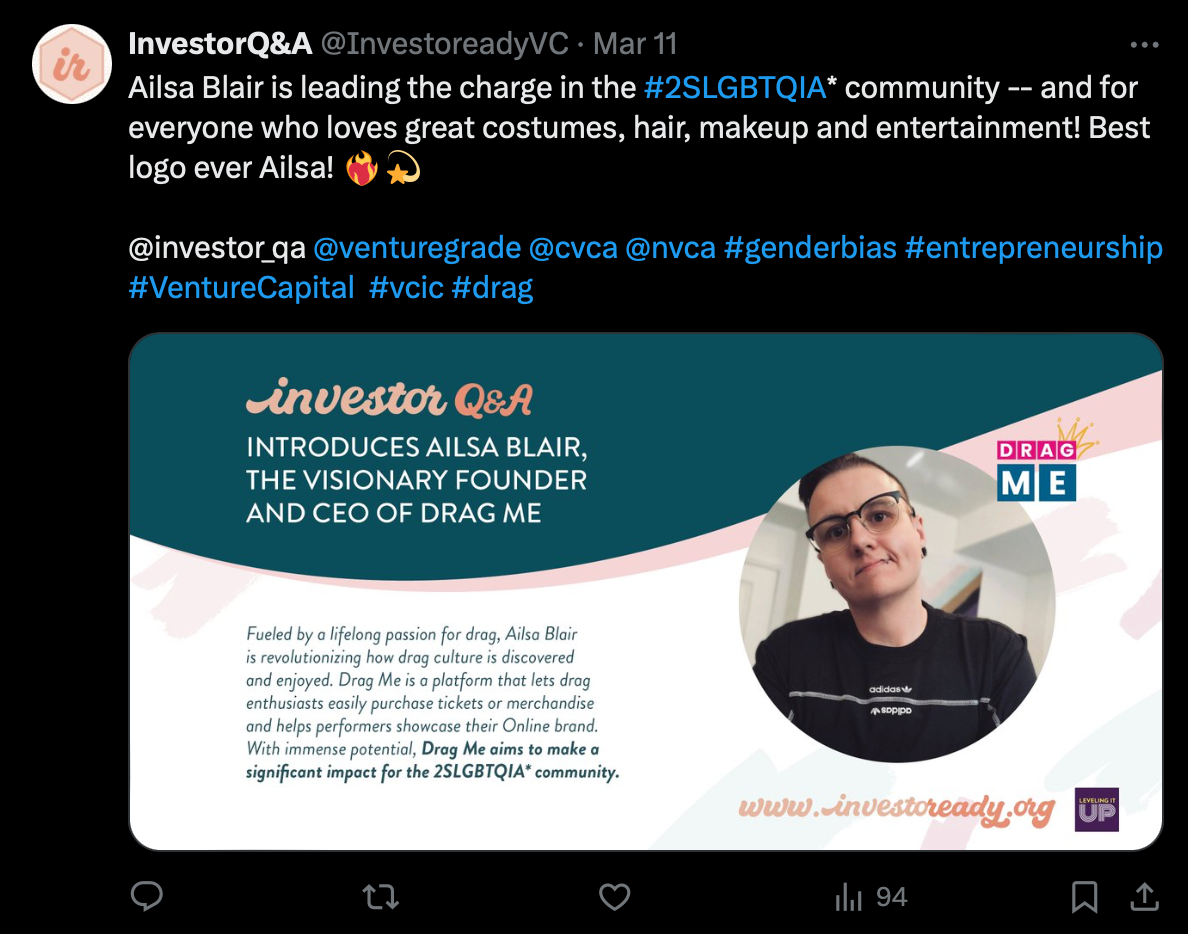Open the @nvca mention
This screenshot has width=1188, height=934.
pyautogui.click(x=671, y=248)
